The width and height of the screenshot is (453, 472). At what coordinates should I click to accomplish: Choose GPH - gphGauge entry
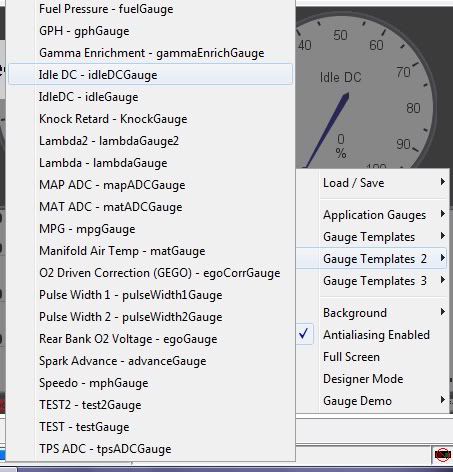click(x=151, y=31)
